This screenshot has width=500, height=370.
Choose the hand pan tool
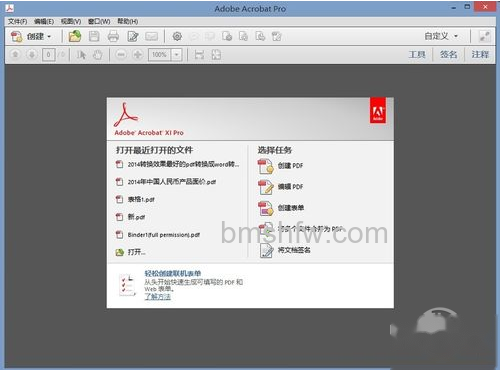click(97, 55)
